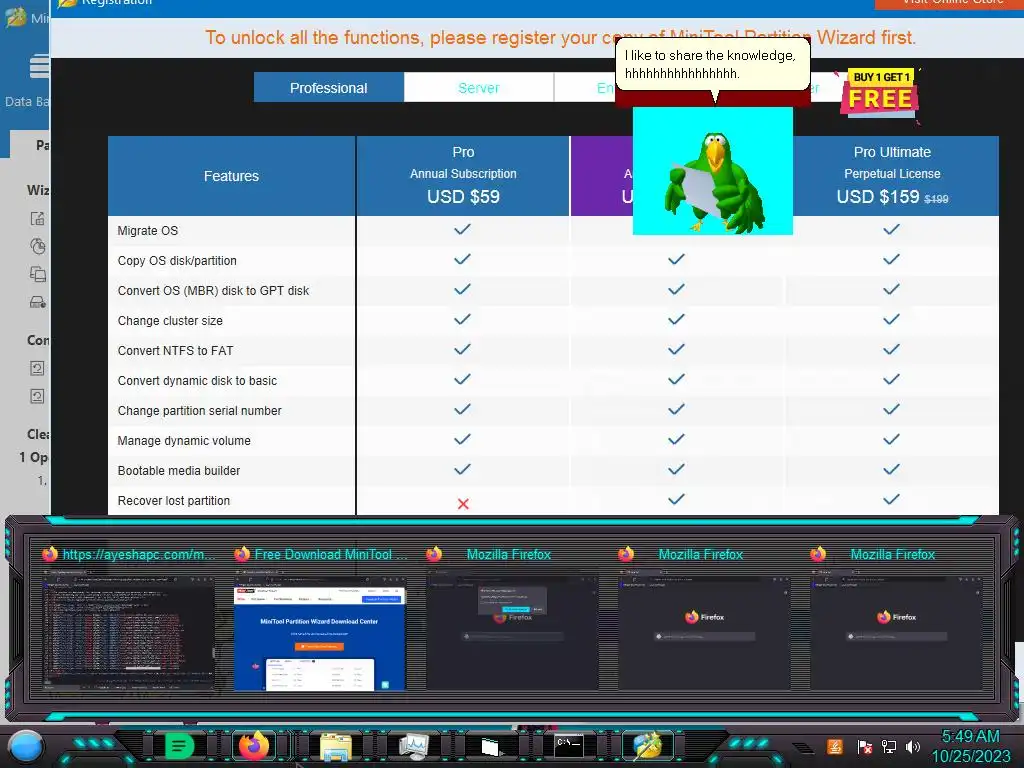
Task: Click the network status tray icon
Action: (x=888, y=746)
